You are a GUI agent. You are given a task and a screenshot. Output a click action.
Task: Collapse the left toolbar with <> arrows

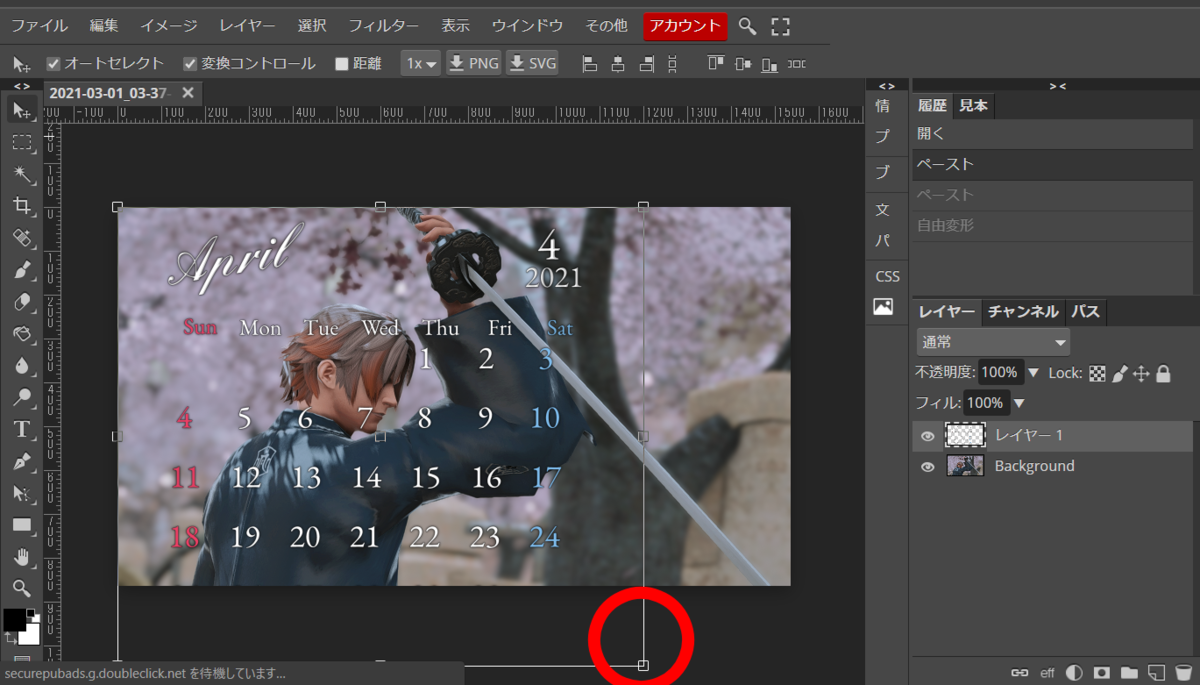click(21, 86)
